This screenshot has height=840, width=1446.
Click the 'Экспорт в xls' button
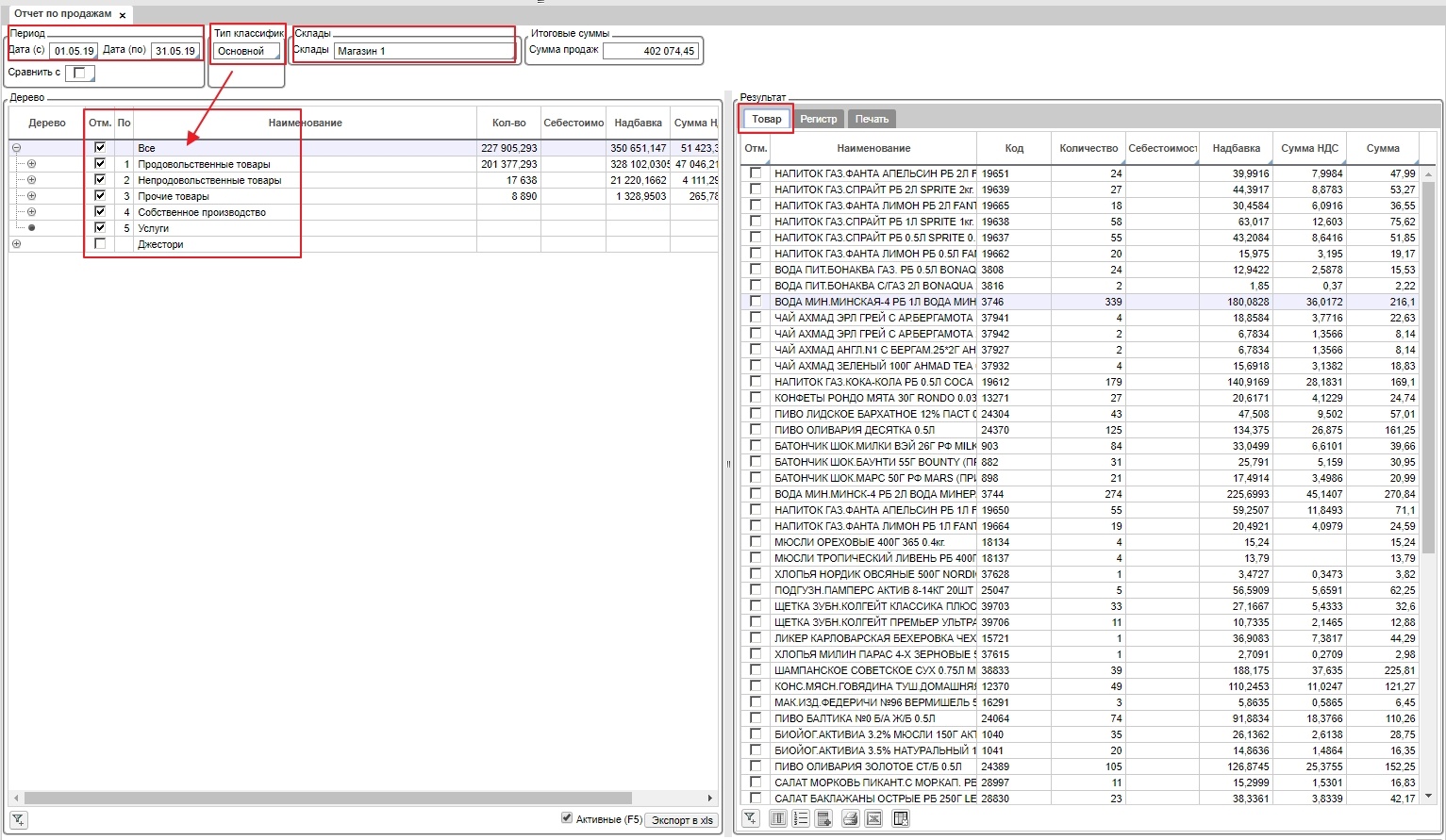tap(681, 820)
